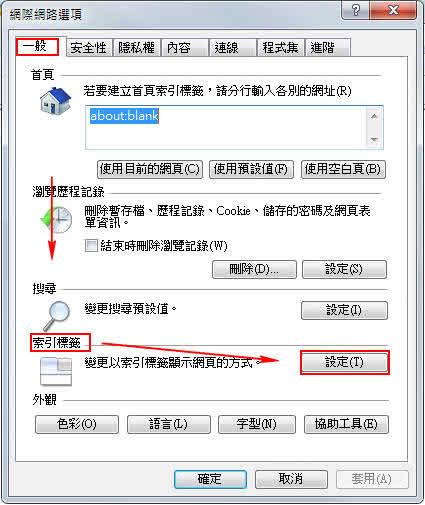This screenshot has height=505, width=425.
Task: Open tab settings with 設定(T) button
Action: 344,362
